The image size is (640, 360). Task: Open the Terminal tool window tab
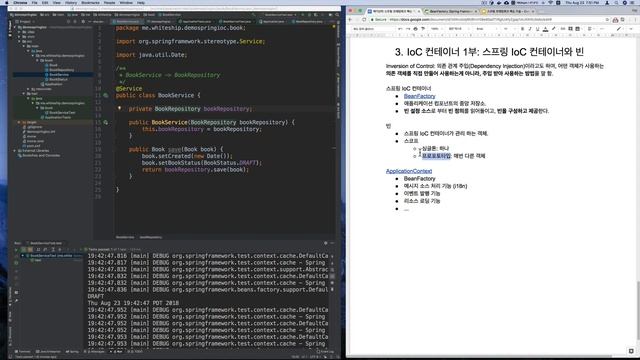coord(22,351)
